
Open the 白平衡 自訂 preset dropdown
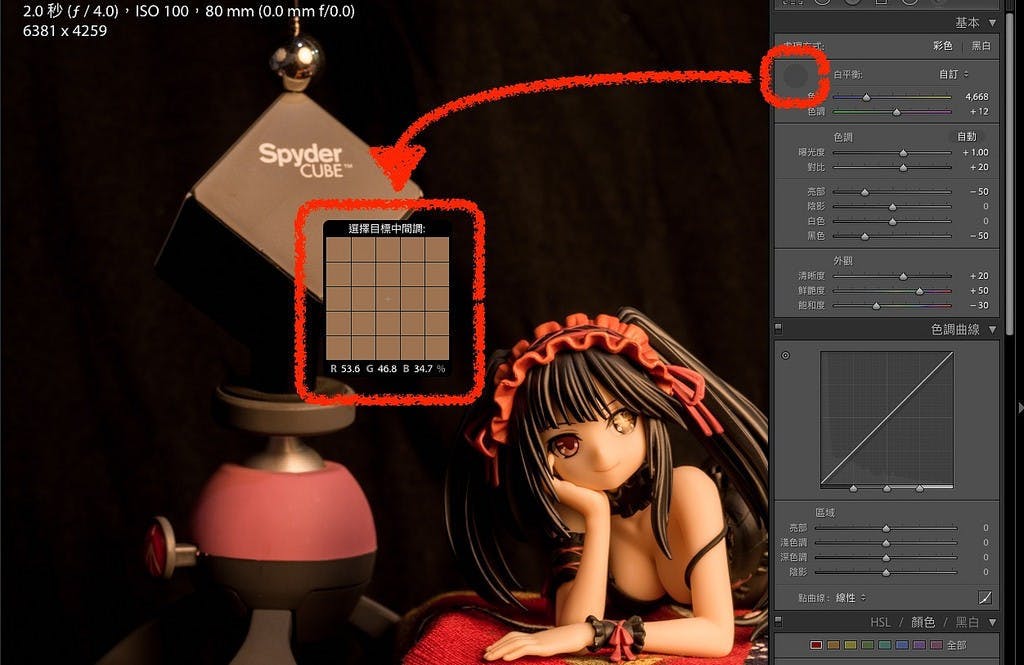point(953,74)
